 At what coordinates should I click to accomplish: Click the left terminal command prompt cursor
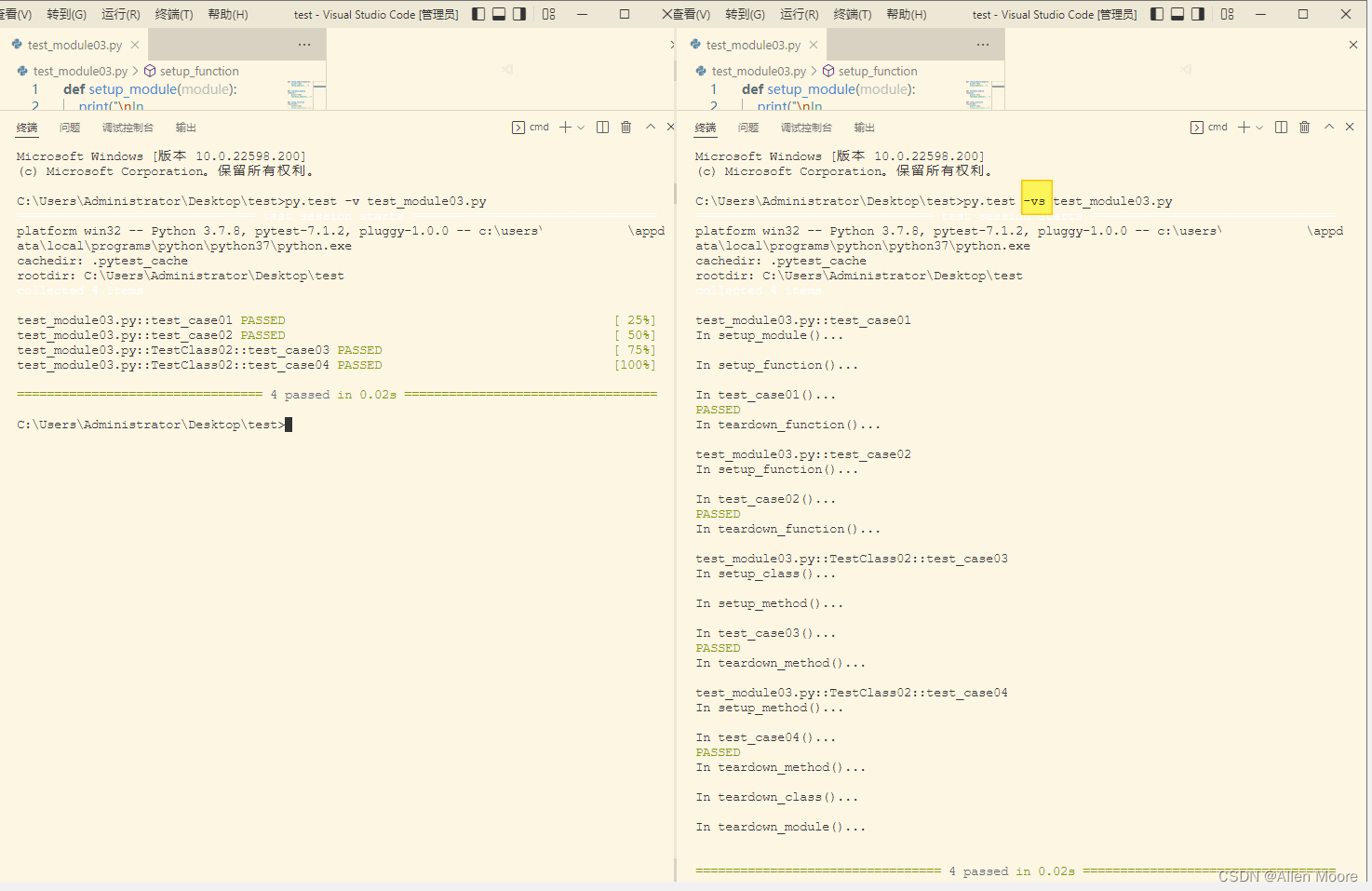(x=289, y=425)
